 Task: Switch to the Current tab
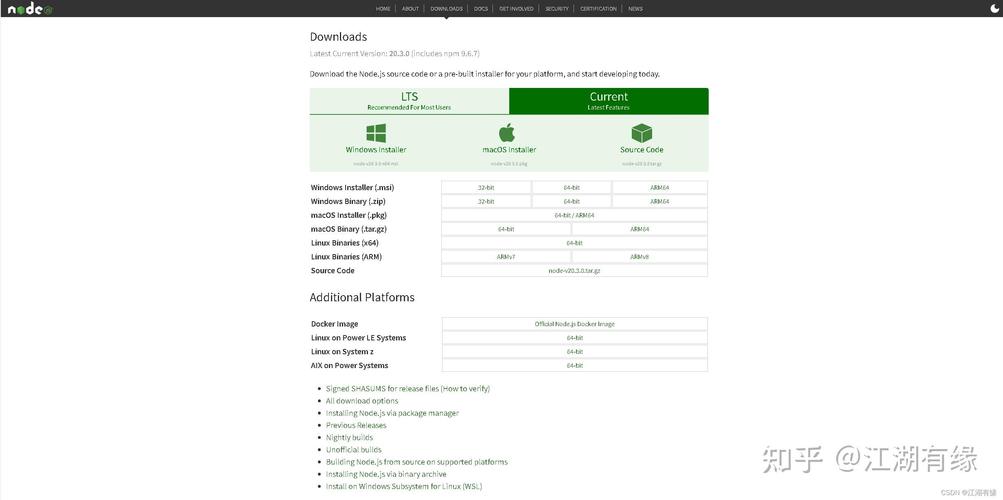pyautogui.click(x=609, y=101)
